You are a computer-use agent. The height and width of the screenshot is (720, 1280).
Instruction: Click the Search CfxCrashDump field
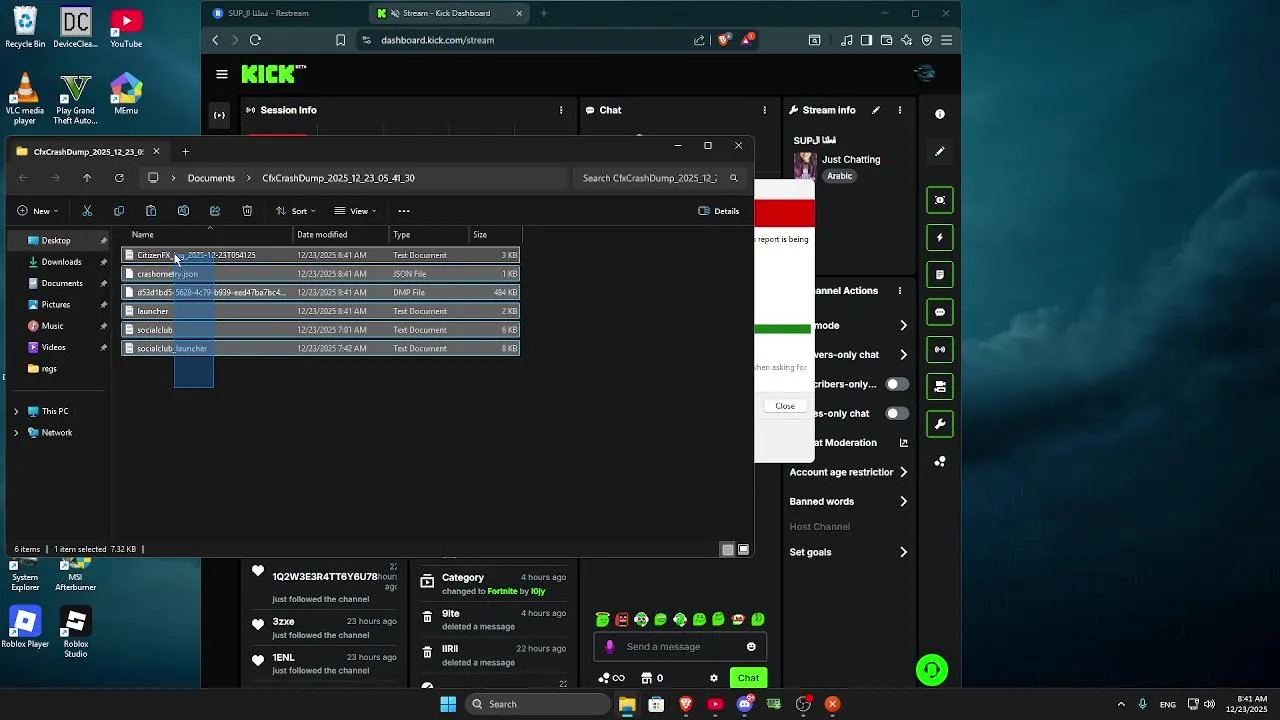(660, 178)
